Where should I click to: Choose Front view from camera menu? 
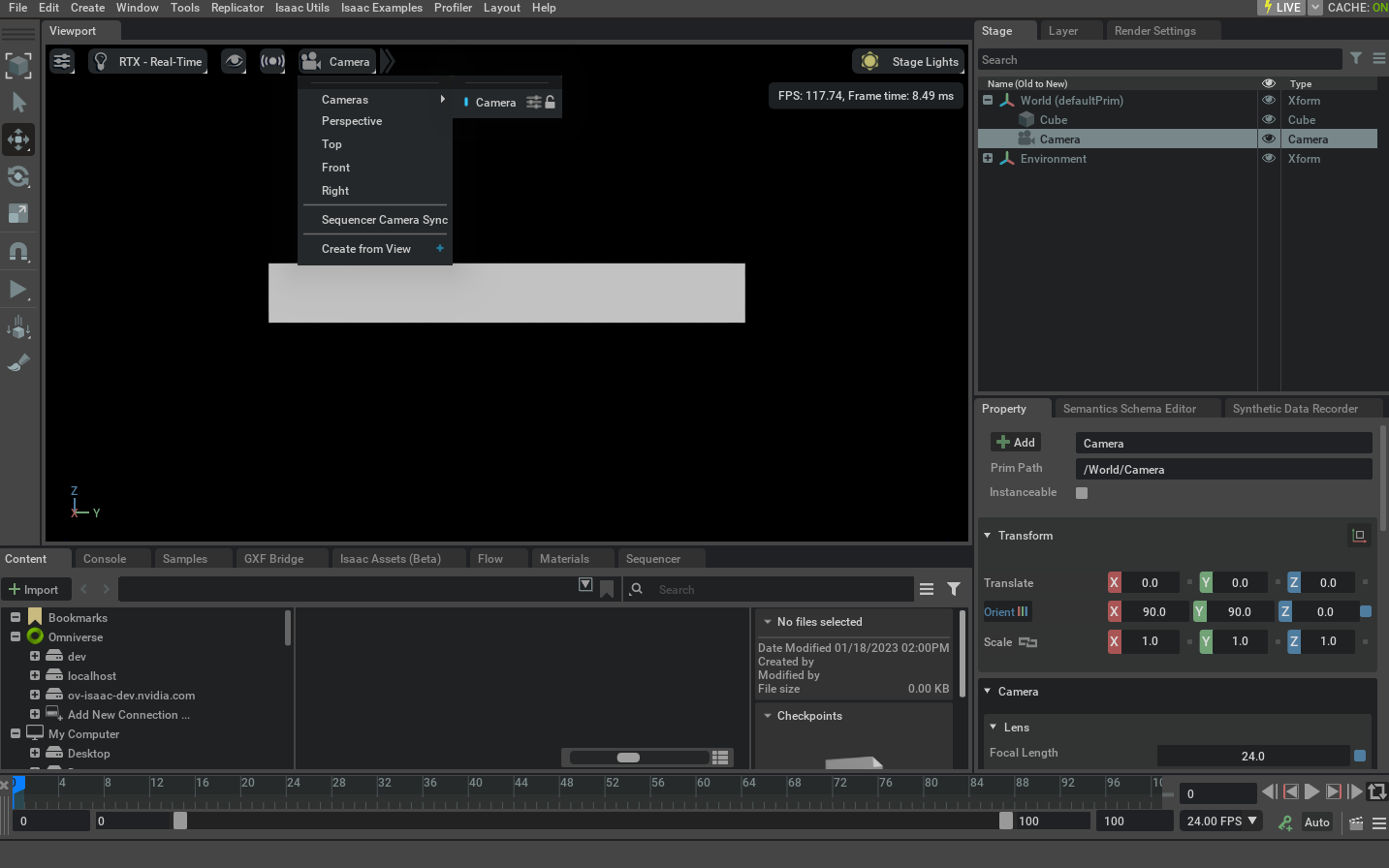point(335,168)
